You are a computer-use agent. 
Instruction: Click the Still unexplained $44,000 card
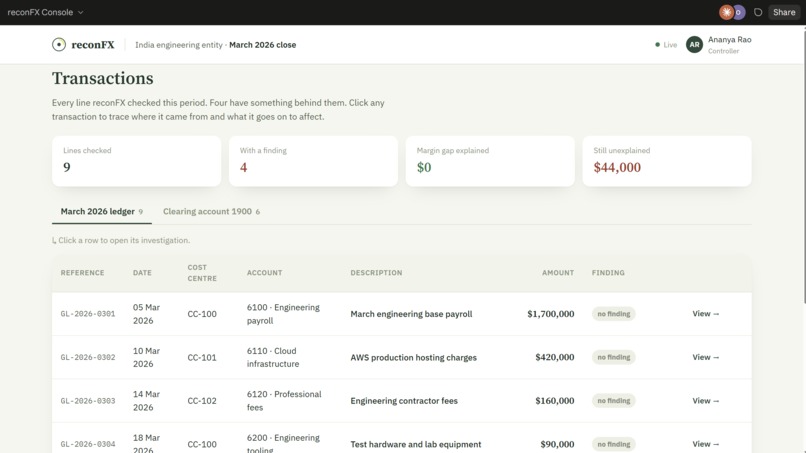(667, 161)
